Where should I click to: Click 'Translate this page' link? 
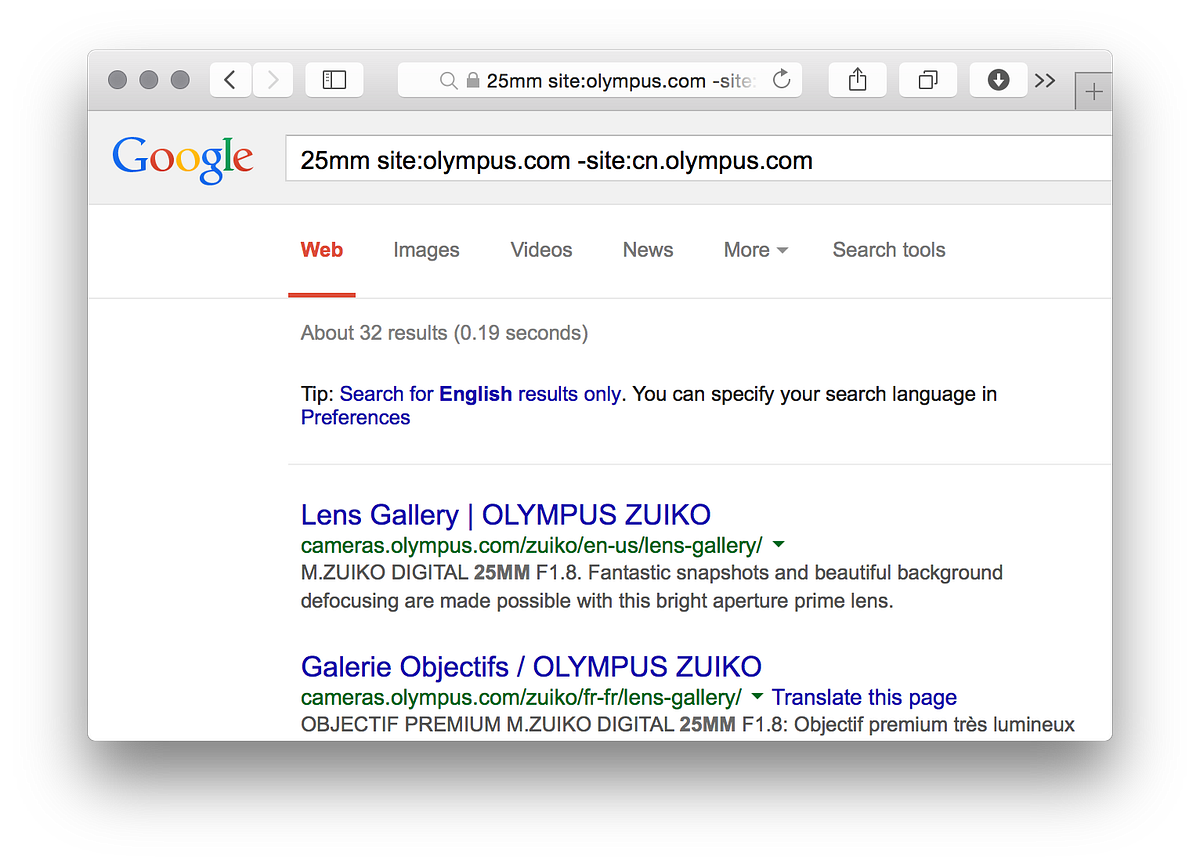[864, 698]
